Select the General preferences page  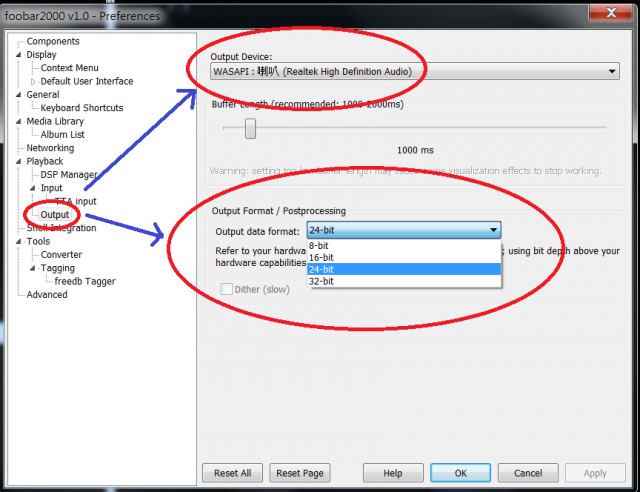[43, 95]
